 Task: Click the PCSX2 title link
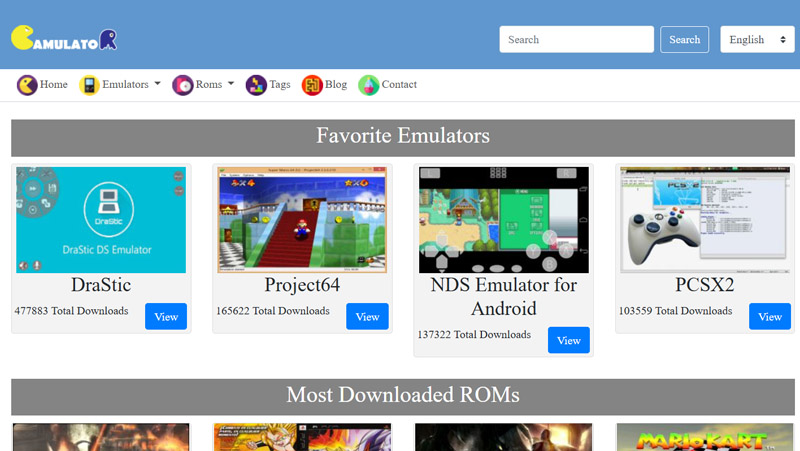coord(705,285)
